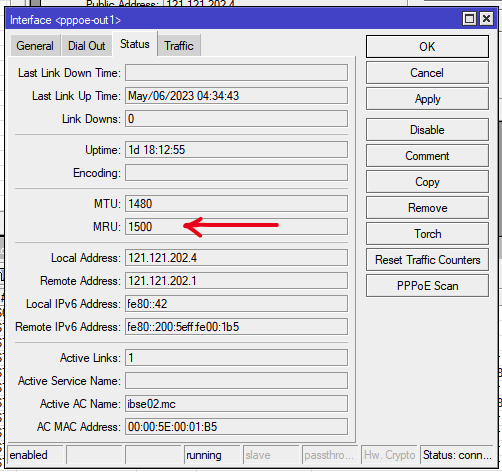Copy the interface configuration
Viewport: 502px width, 472px height.
427,182
